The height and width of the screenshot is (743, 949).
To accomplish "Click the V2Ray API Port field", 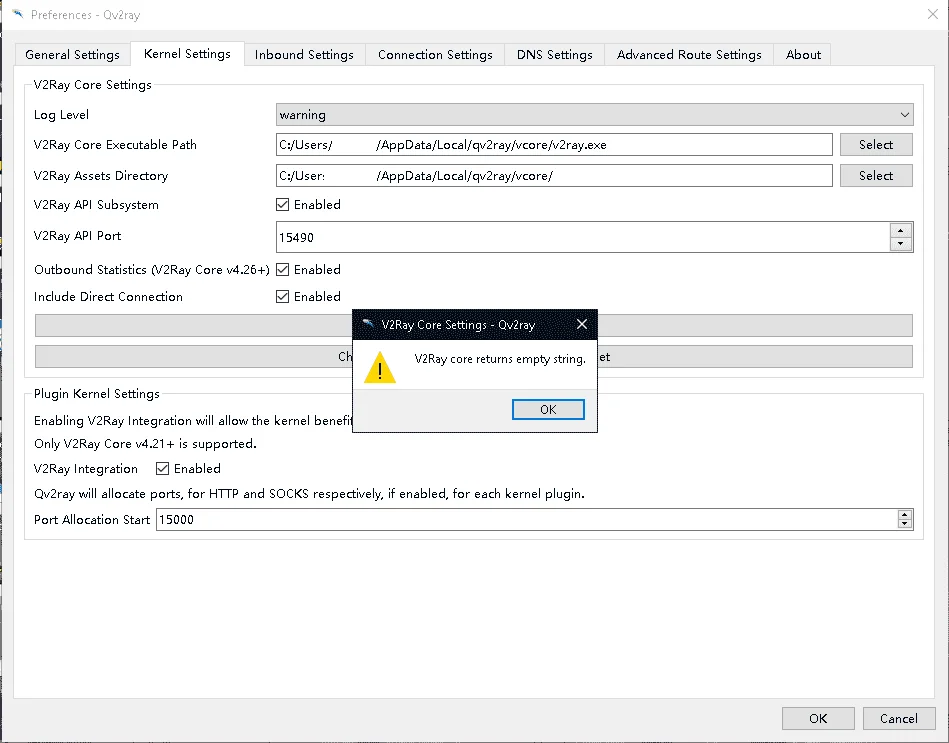I will coord(582,237).
